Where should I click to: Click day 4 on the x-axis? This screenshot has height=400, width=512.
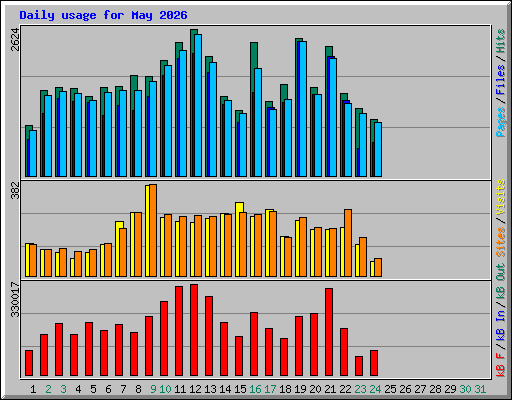tap(78, 389)
